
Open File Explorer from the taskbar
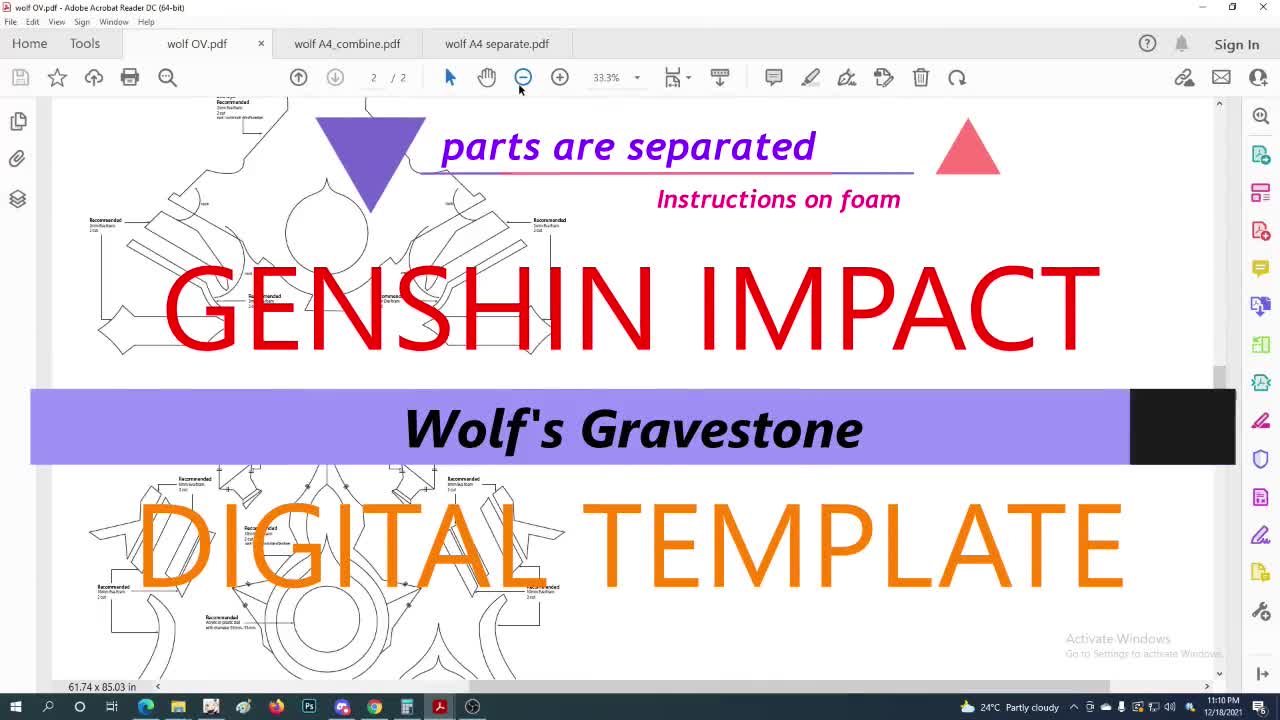pyautogui.click(x=178, y=707)
